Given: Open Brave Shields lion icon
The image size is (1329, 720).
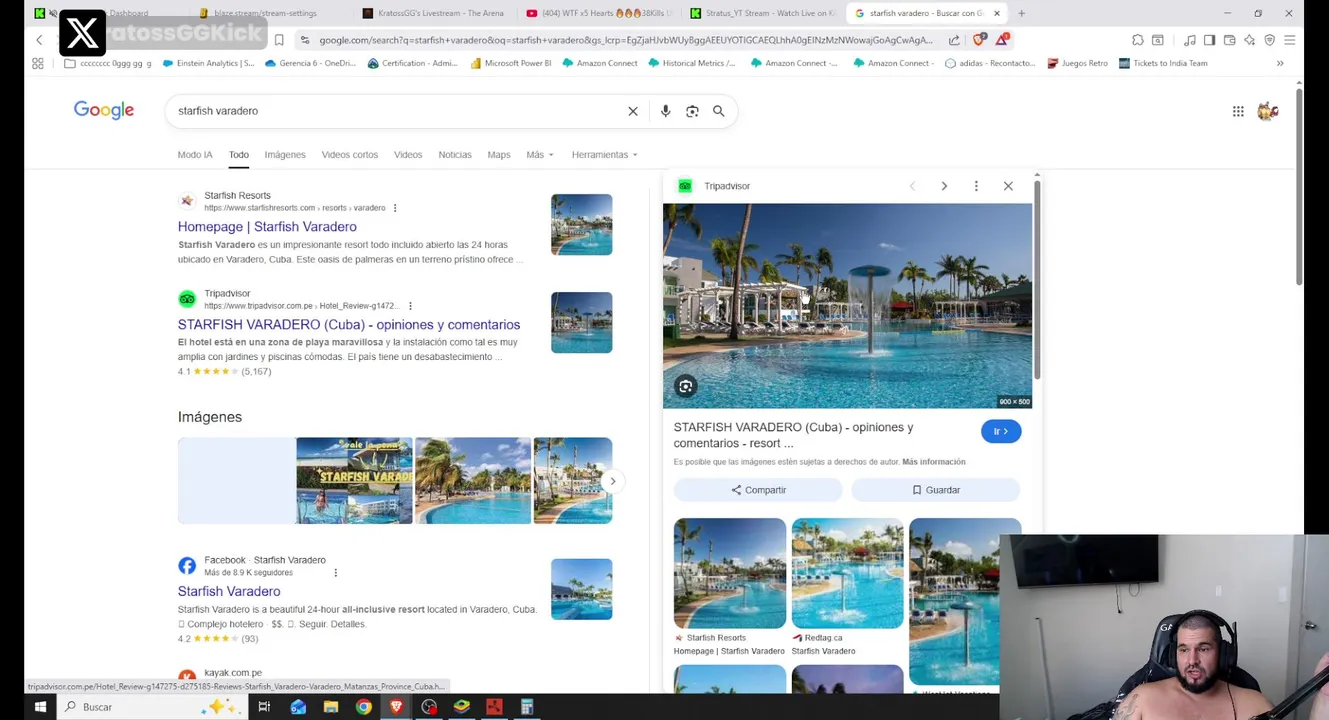Looking at the screenshot, I should tap(979, 40).
